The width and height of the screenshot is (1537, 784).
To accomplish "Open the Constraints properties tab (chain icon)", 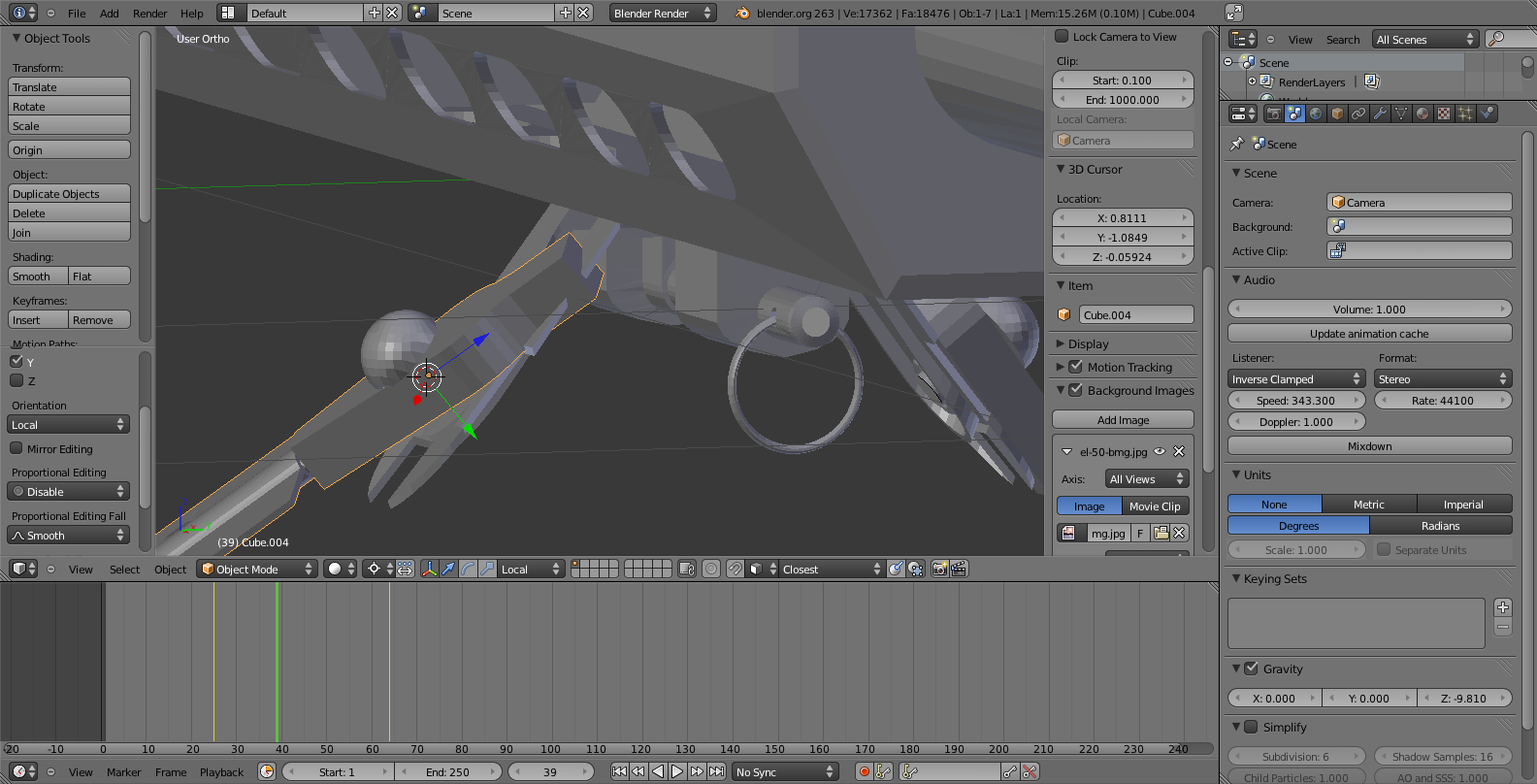I will [x=1358, y=114].
